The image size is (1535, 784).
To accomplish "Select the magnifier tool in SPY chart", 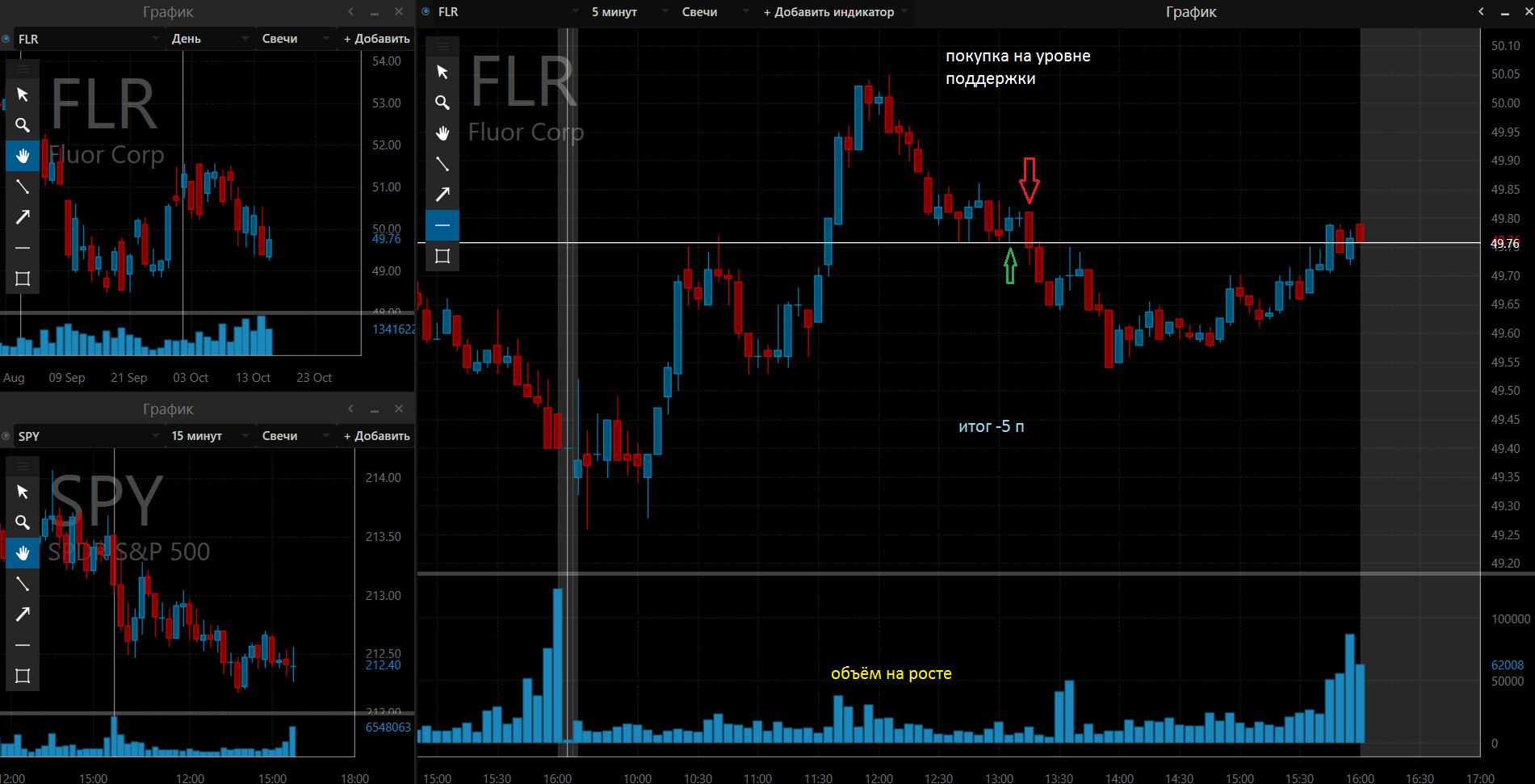I will coord(23,522).
